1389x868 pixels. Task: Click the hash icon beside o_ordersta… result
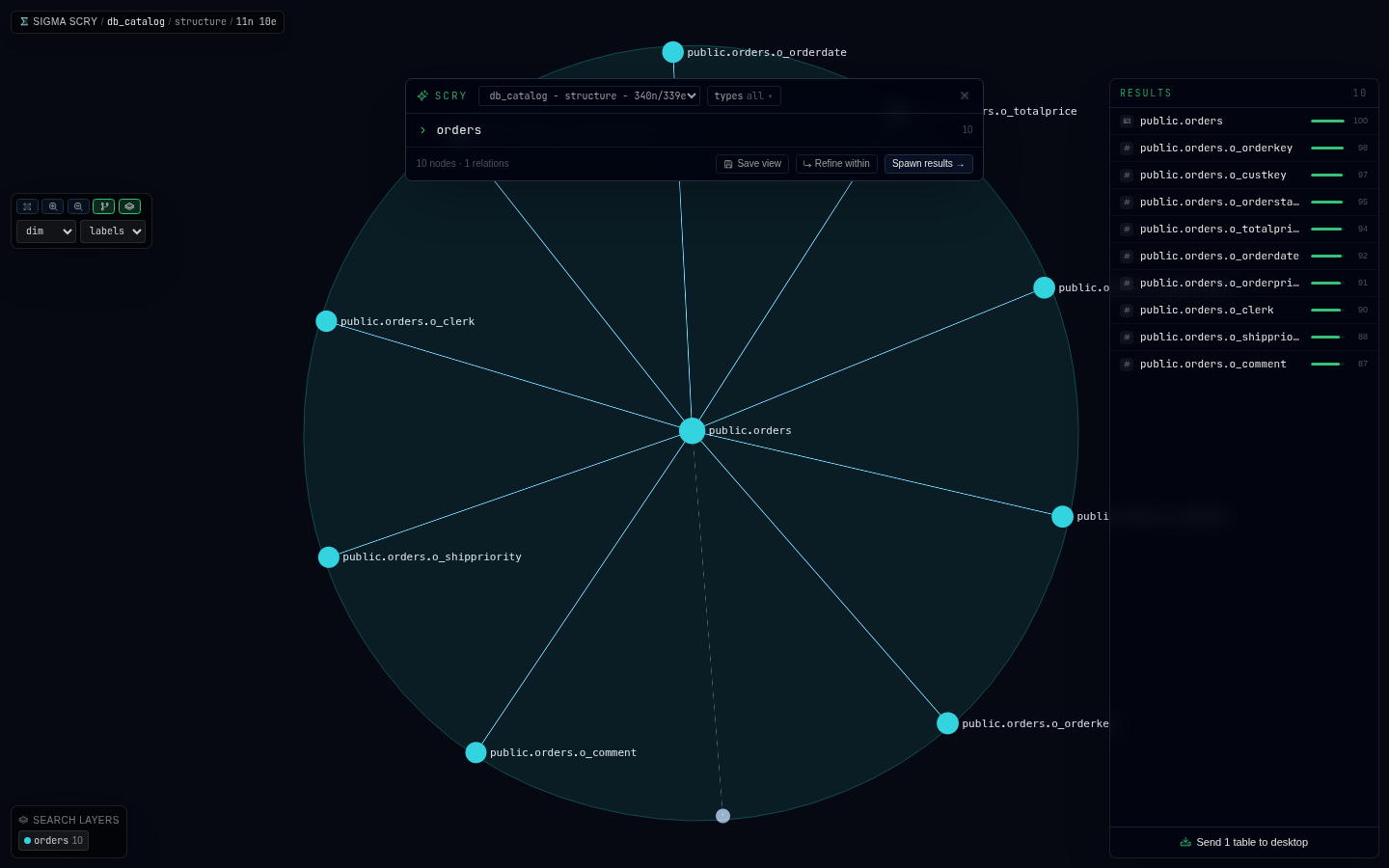click(1127, 202)
